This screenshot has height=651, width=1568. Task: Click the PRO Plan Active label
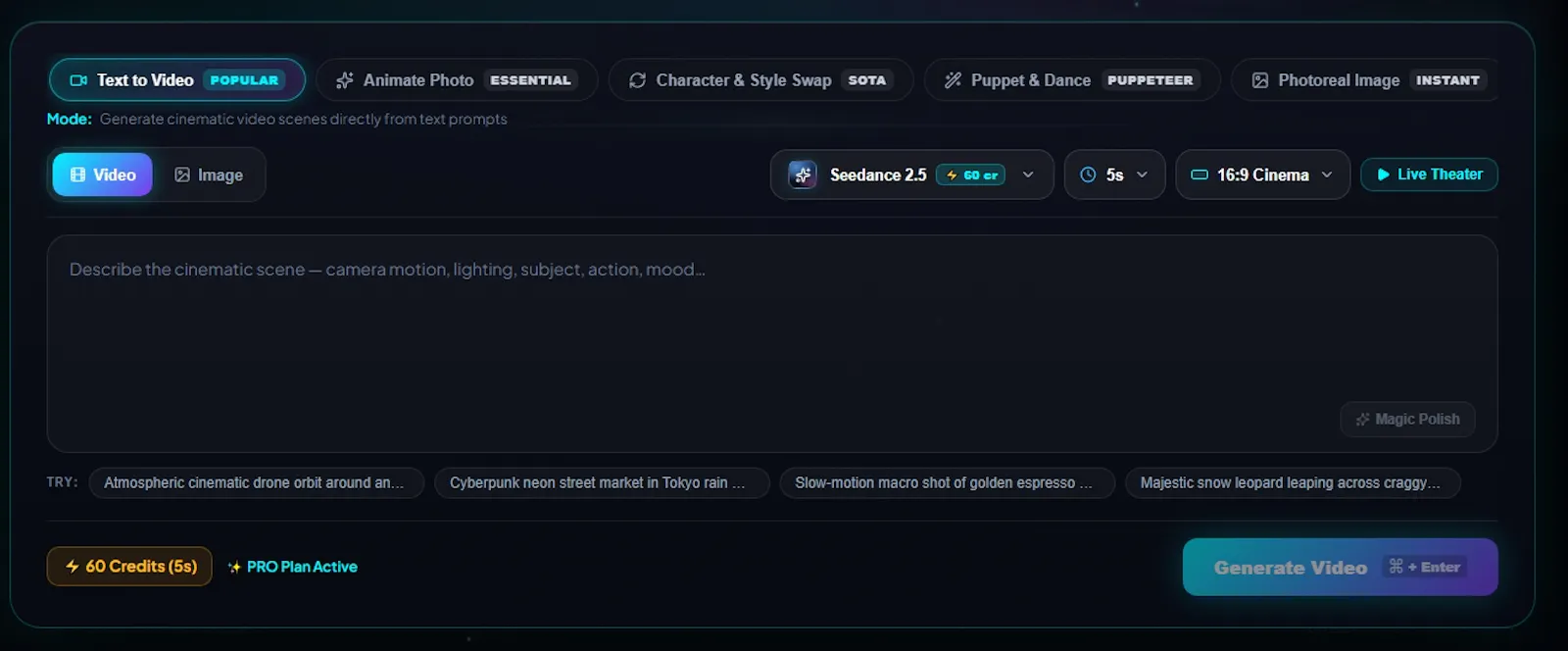(x=302, y=567)
